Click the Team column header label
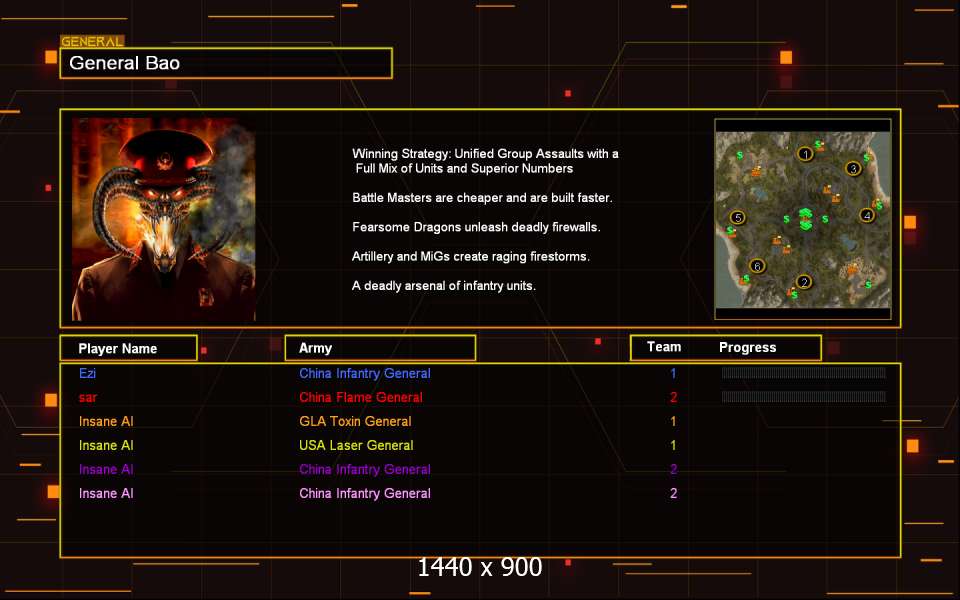 [664, 347]
